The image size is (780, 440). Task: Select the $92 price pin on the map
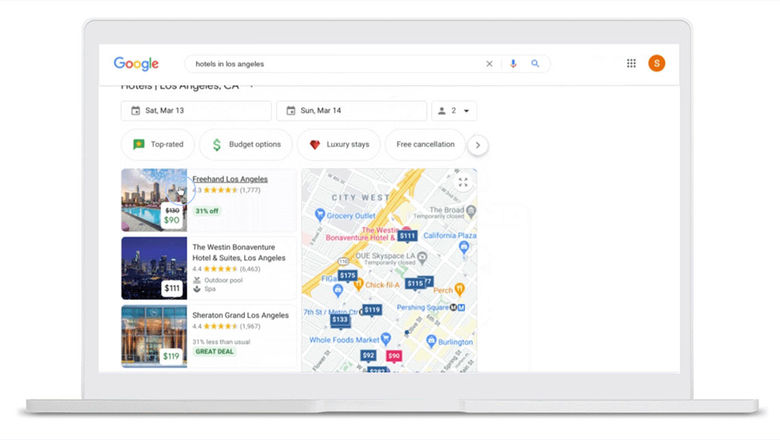[x=368, y=355]
